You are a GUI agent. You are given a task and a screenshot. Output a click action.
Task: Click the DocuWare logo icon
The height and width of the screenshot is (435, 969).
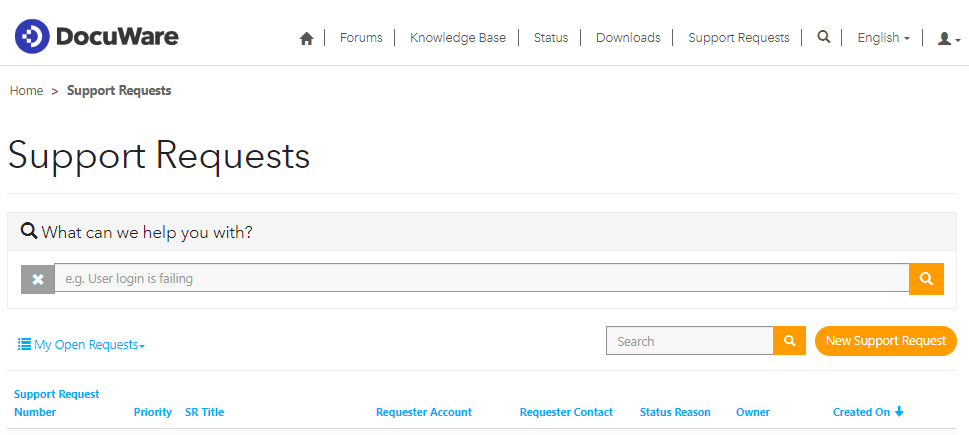click(x=32, y=38)
